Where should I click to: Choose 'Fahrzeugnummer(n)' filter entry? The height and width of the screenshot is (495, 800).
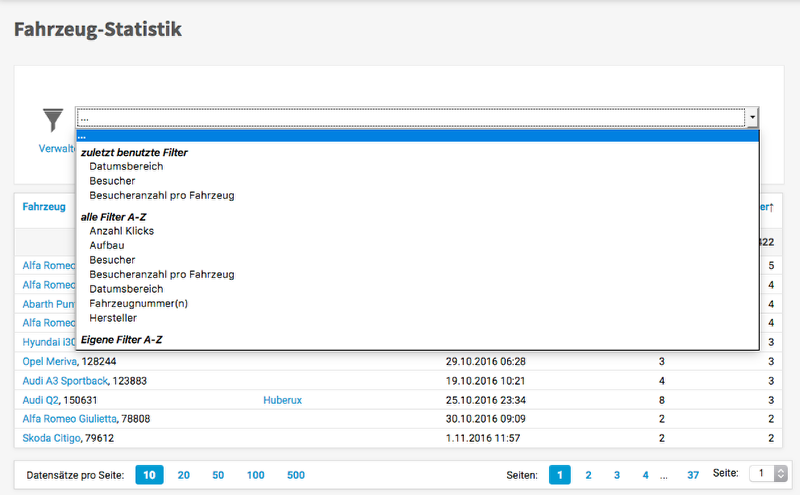(x=137, y=303)
